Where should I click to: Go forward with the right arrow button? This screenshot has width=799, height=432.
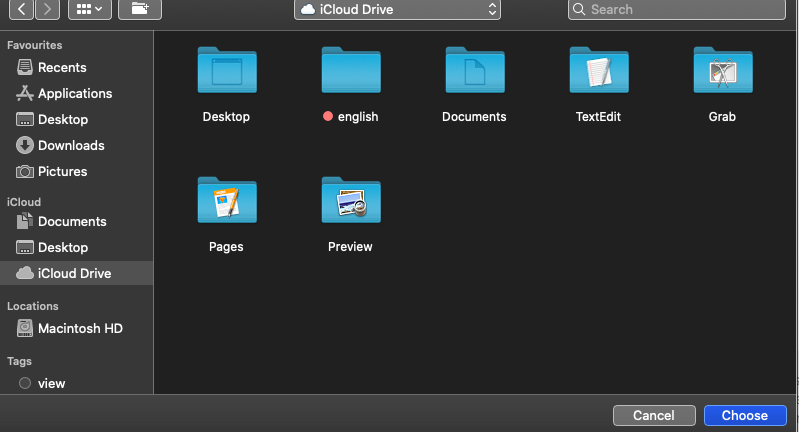tap(47, 9)
